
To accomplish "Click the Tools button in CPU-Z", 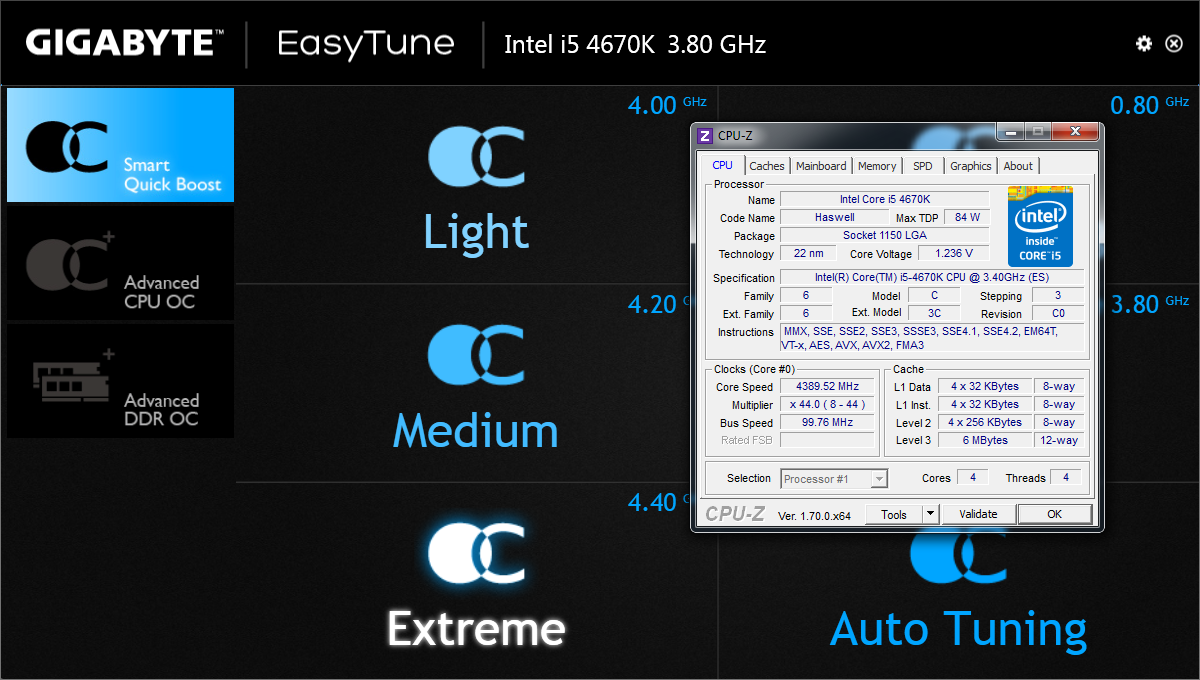I will pyautogui.click(x=894, y=514).
